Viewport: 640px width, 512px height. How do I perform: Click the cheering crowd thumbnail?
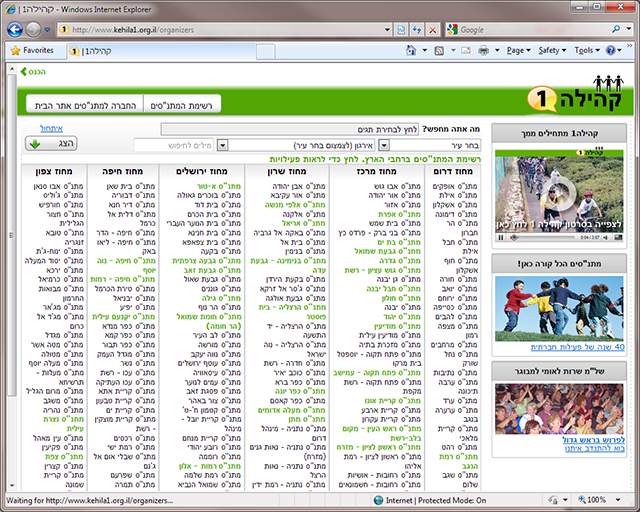559,408
